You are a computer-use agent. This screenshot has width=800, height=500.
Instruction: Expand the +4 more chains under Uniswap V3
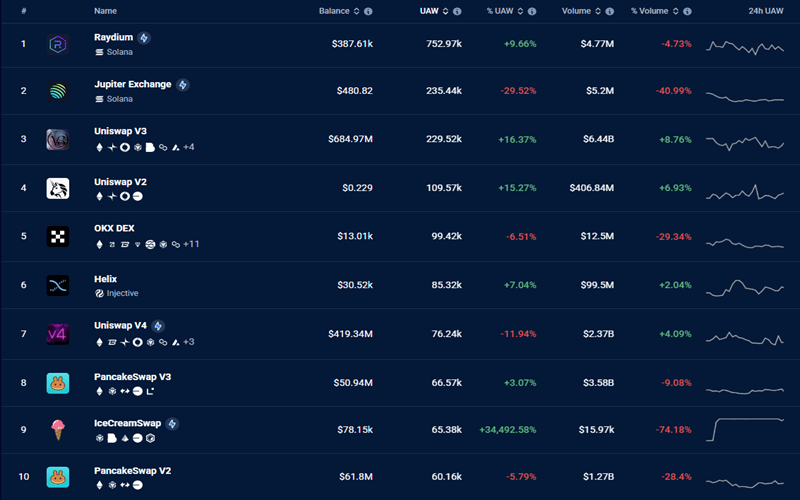coord(189,147)
